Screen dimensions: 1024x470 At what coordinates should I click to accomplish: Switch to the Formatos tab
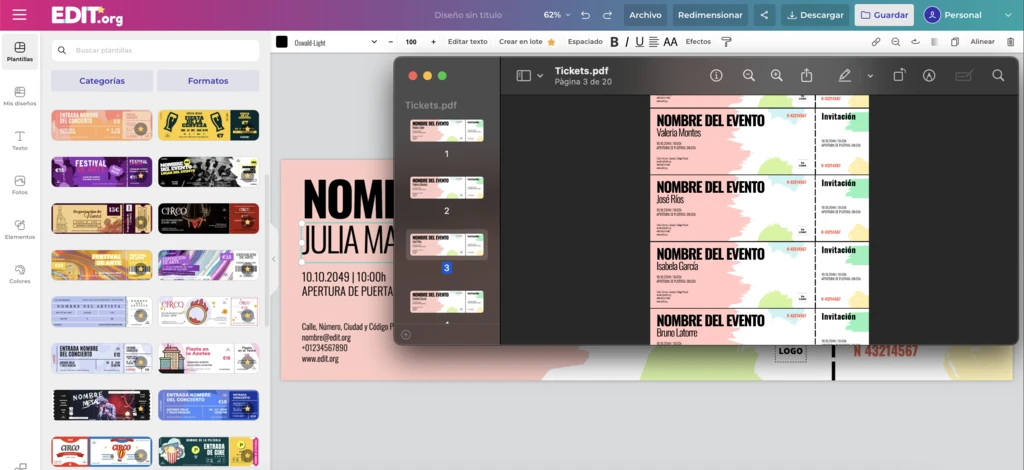pyautogui.click(x=208, y=80)
